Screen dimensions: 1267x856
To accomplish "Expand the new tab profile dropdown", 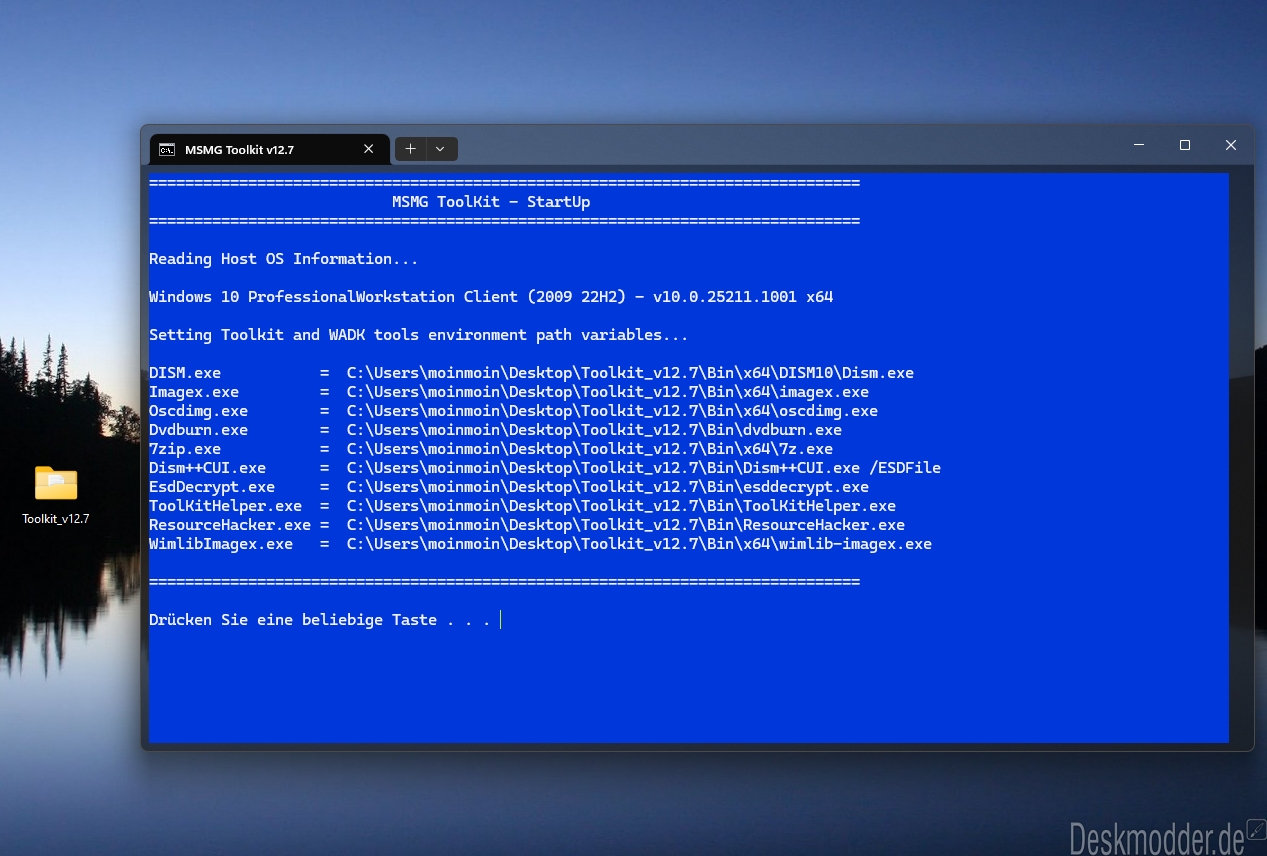I will (442, 149).
